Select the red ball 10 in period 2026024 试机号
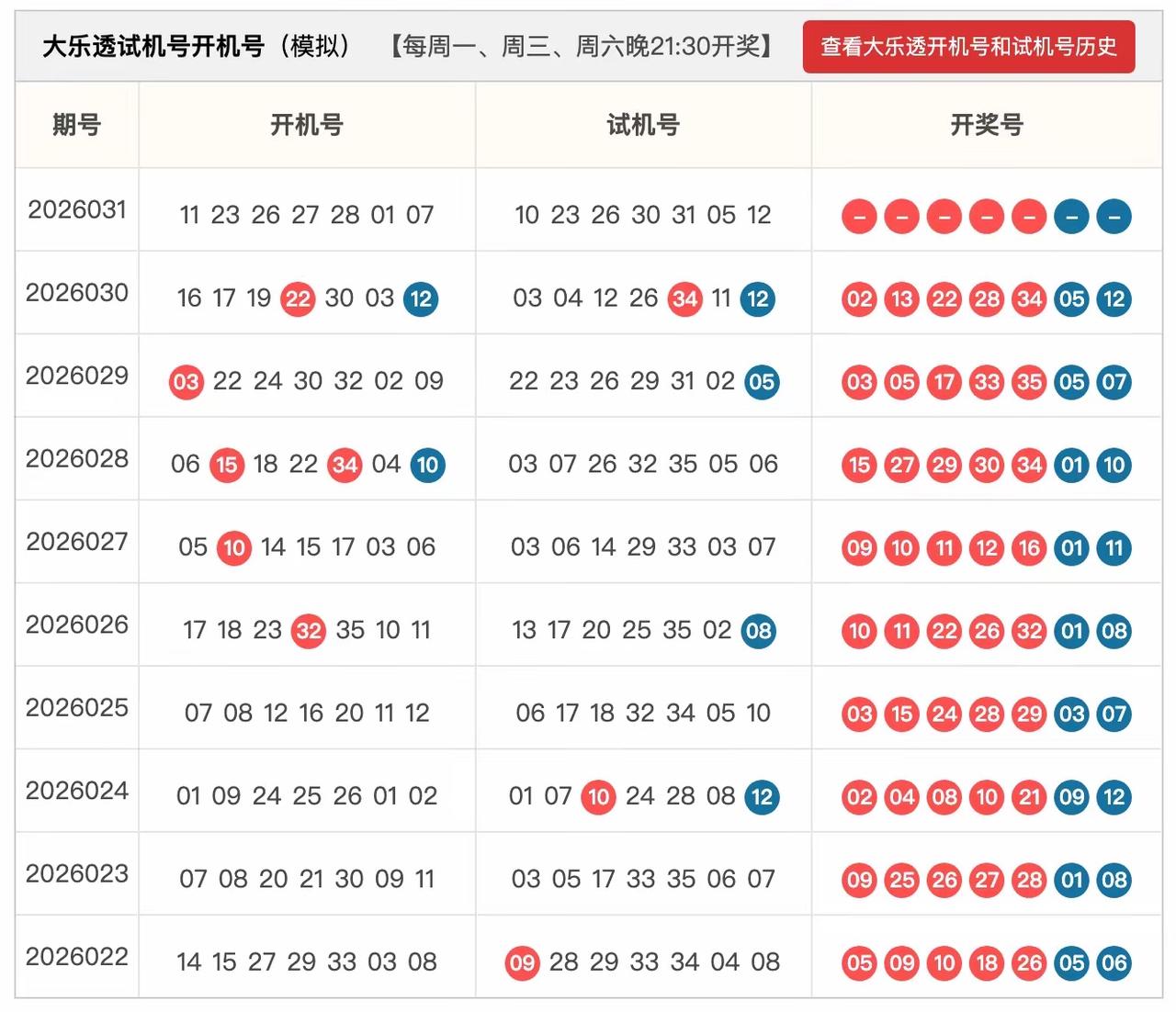Viewport: 1176px width, 1012px height. [x=598, y=797]
